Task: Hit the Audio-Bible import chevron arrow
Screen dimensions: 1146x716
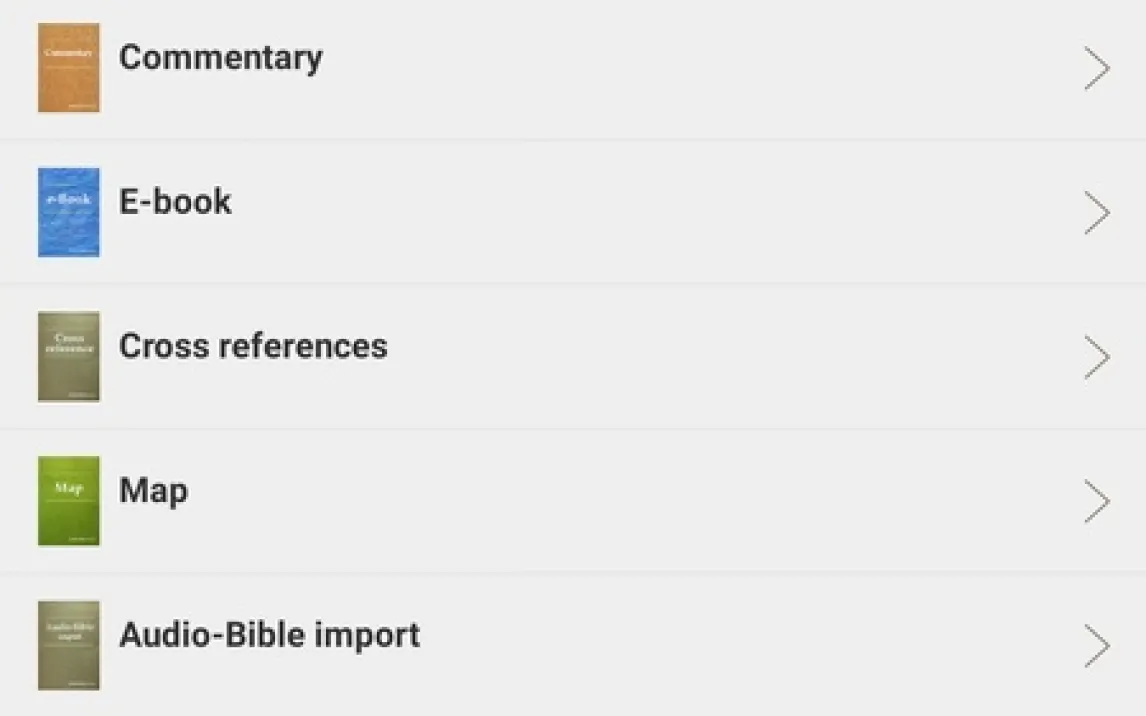Action: coord(1097,646)
